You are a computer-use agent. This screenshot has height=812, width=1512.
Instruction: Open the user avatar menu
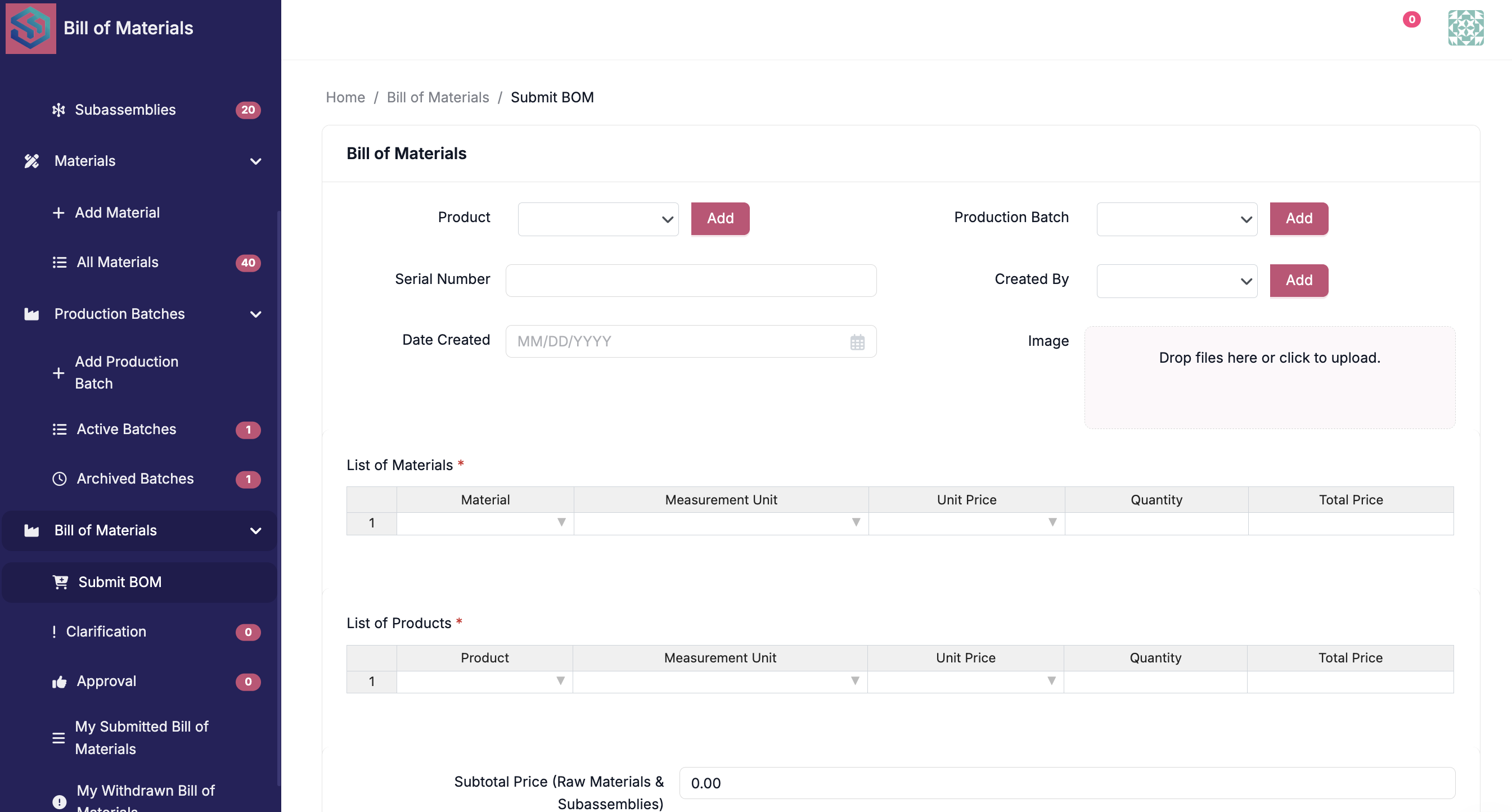[1465, 28]
